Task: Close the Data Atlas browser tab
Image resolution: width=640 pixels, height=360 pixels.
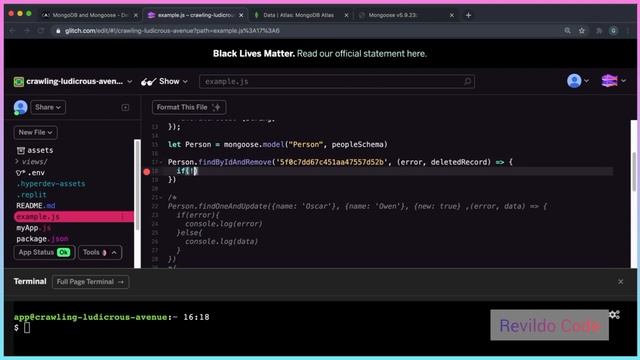Action: 347,15
